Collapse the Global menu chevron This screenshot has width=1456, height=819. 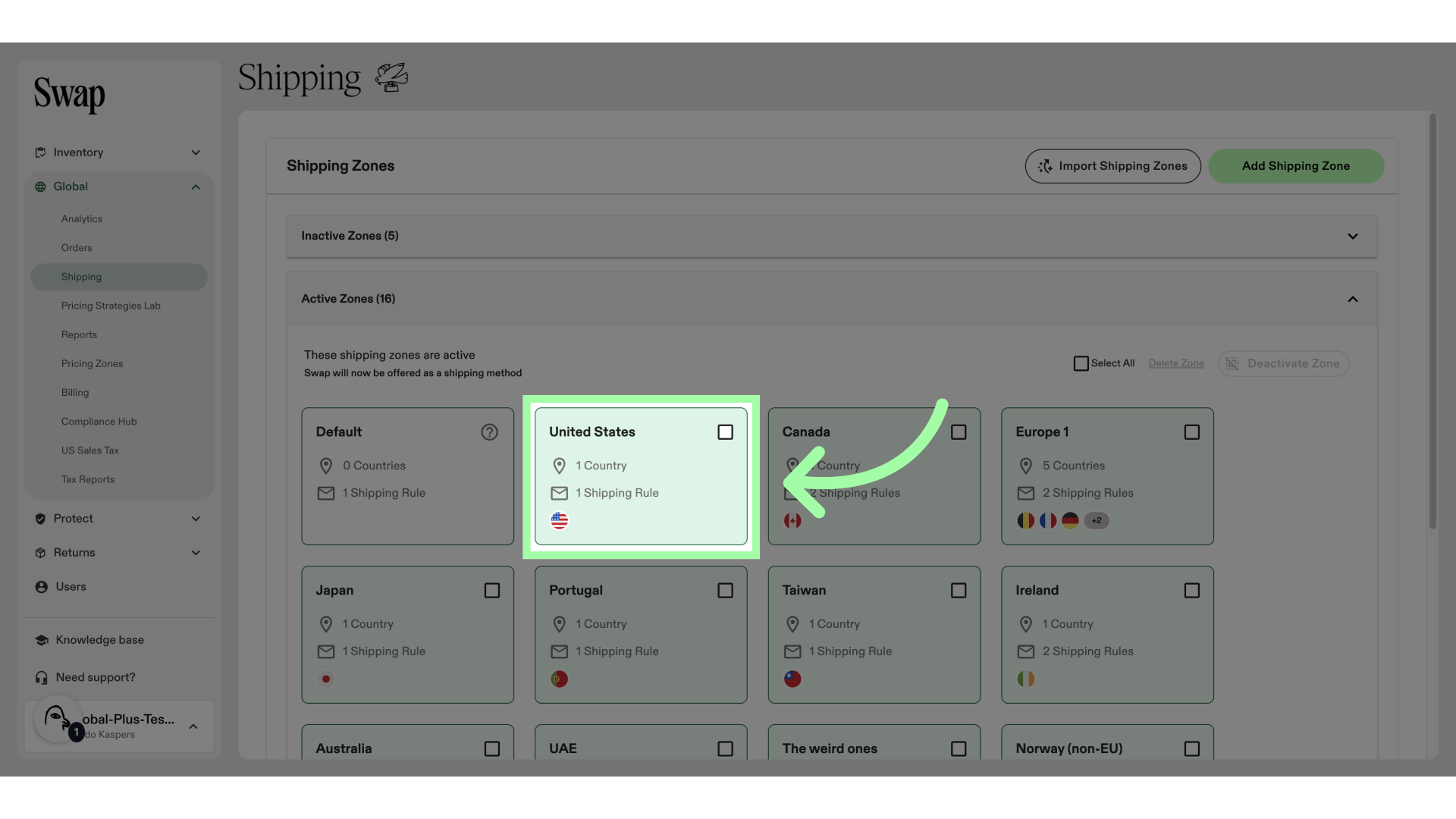(x=196, y=187)
